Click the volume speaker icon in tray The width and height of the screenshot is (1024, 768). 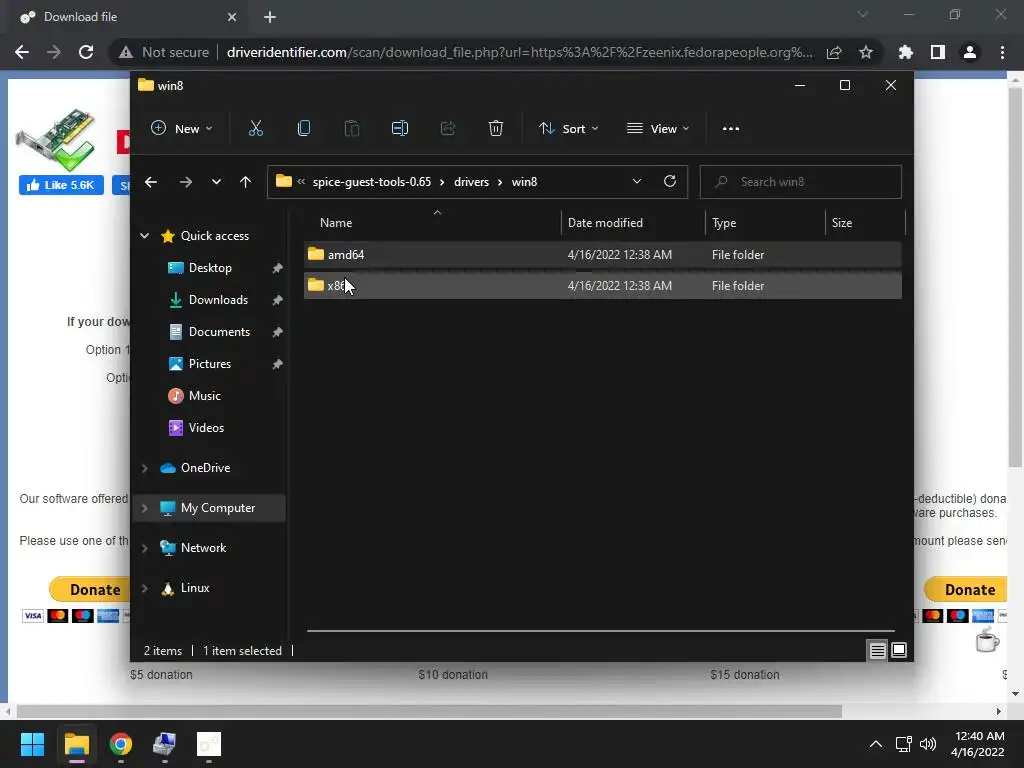[x=927, y=744]
